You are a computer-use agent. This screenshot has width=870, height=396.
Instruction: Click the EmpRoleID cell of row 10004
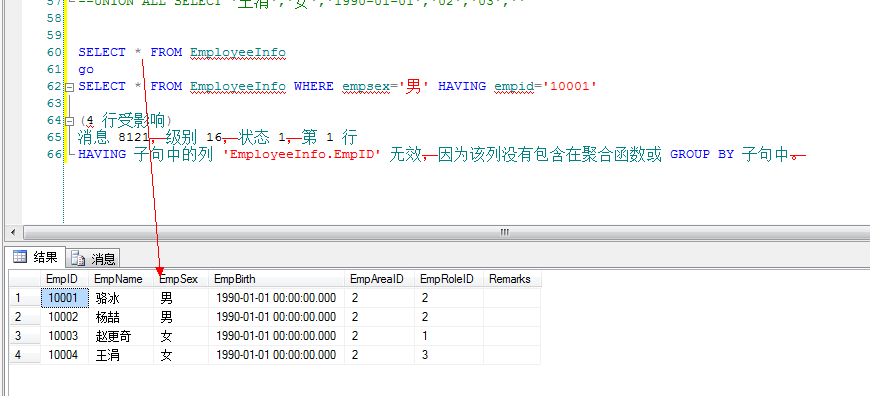pyautogui.click(x=449, y=355)
